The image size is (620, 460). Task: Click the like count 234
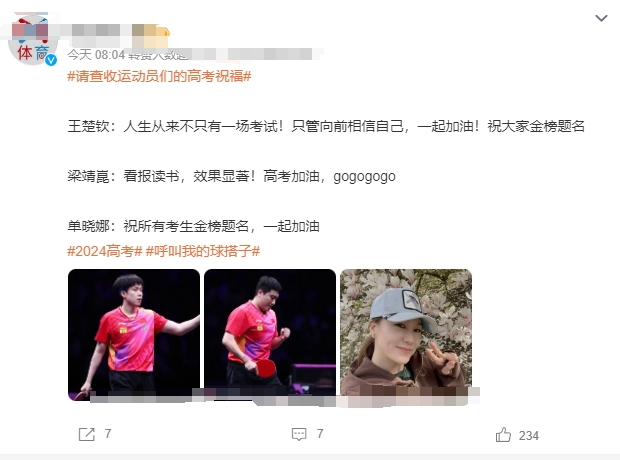[x=529, y=435]
